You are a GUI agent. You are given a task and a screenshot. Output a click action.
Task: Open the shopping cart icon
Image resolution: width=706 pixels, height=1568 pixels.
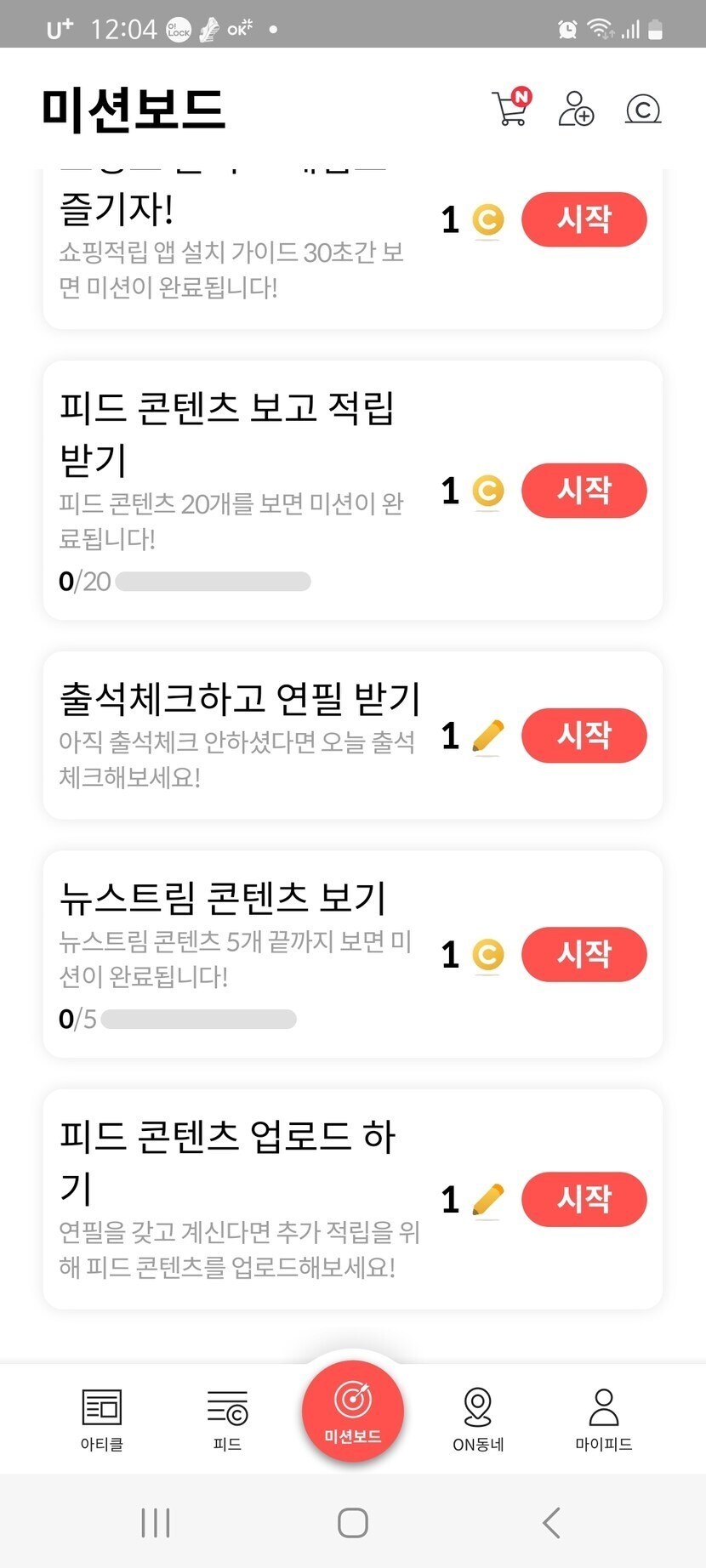[x=511, y=109]
